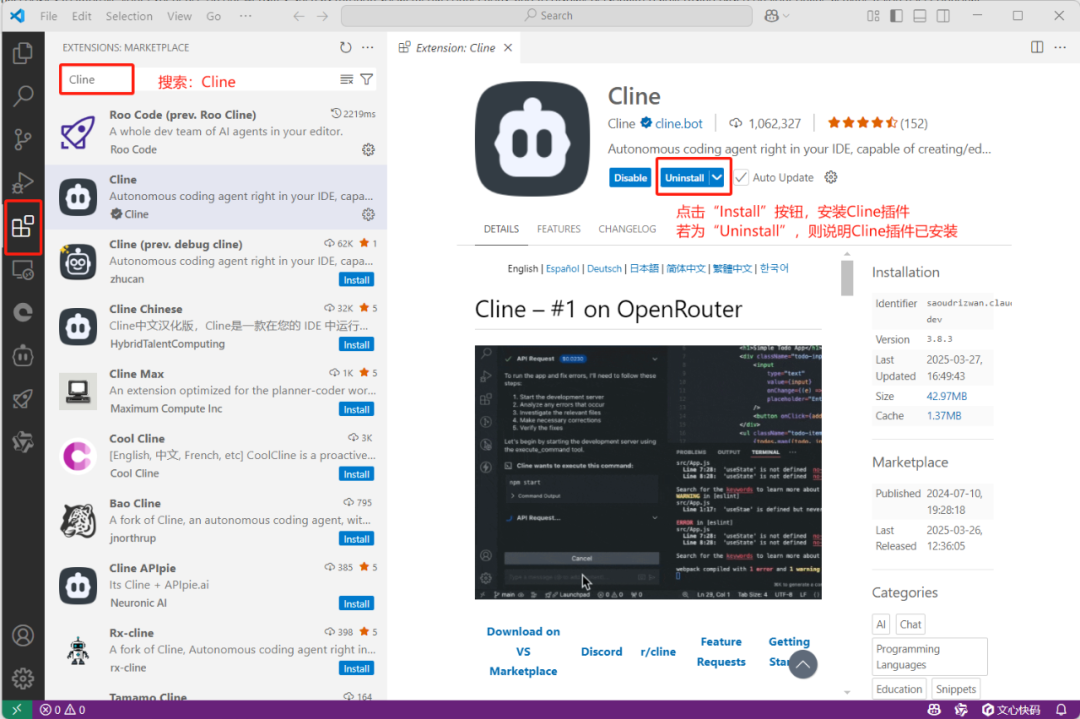Toggle the secondary sidebar icon in the title bar
1080x719 pixels.
click(942, 15)
